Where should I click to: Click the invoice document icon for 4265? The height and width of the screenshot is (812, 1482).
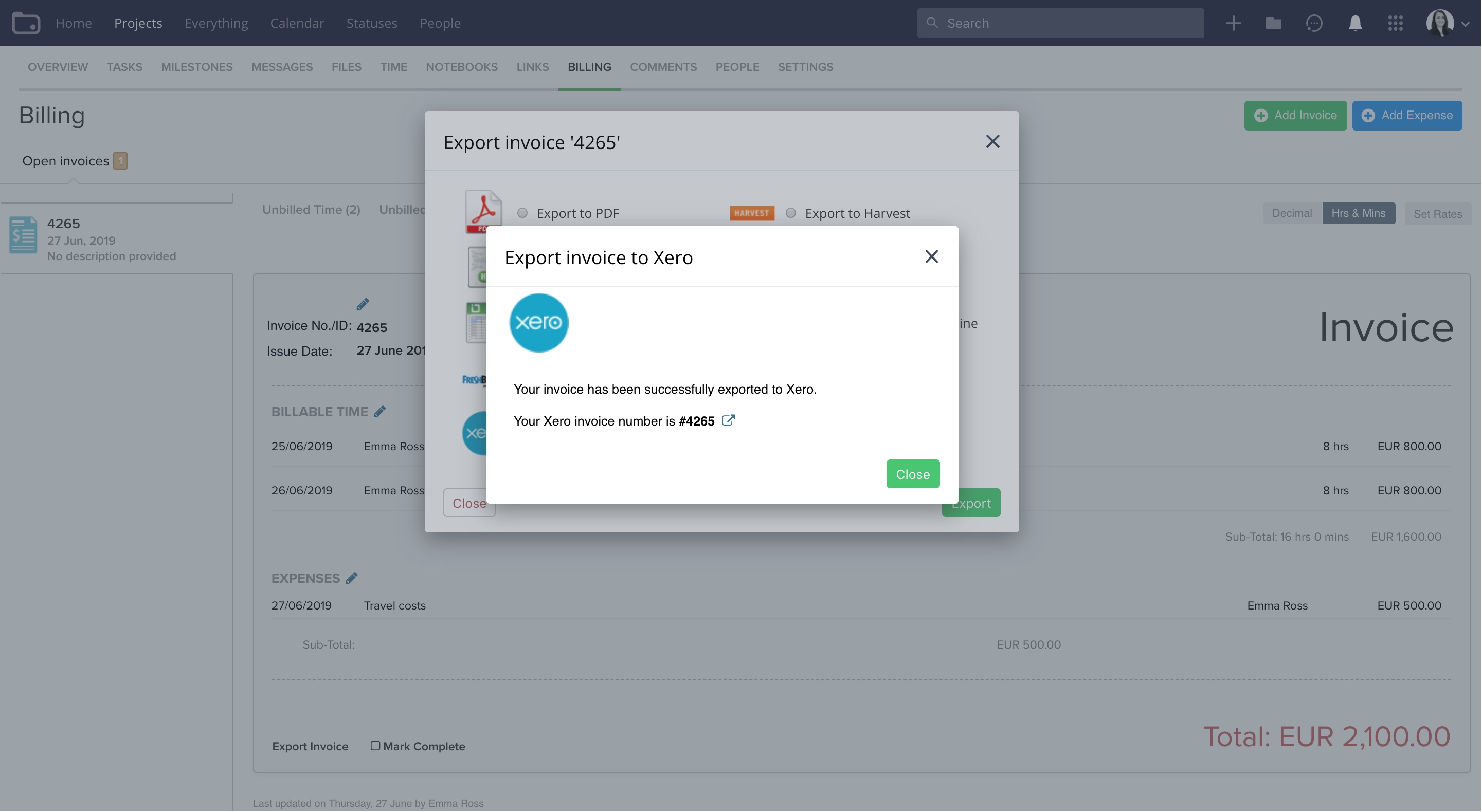[x=23, y=235]
